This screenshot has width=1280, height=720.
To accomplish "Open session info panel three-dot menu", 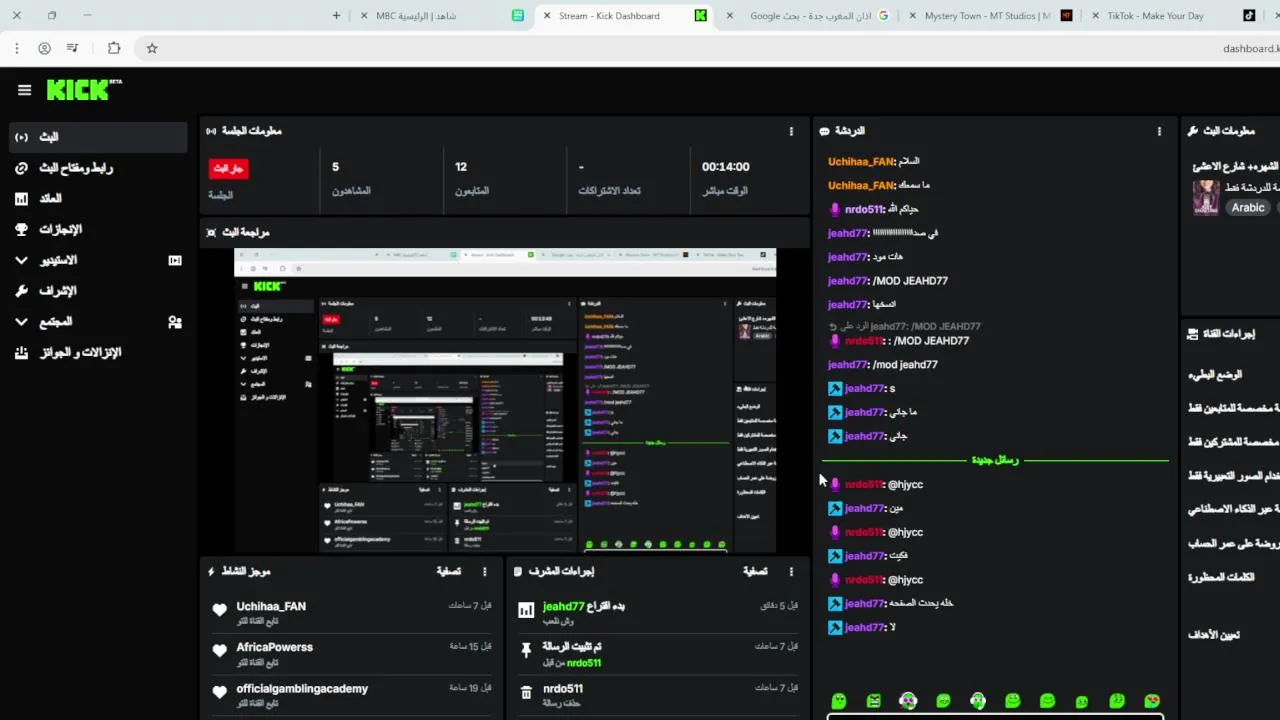I will 791,131.
